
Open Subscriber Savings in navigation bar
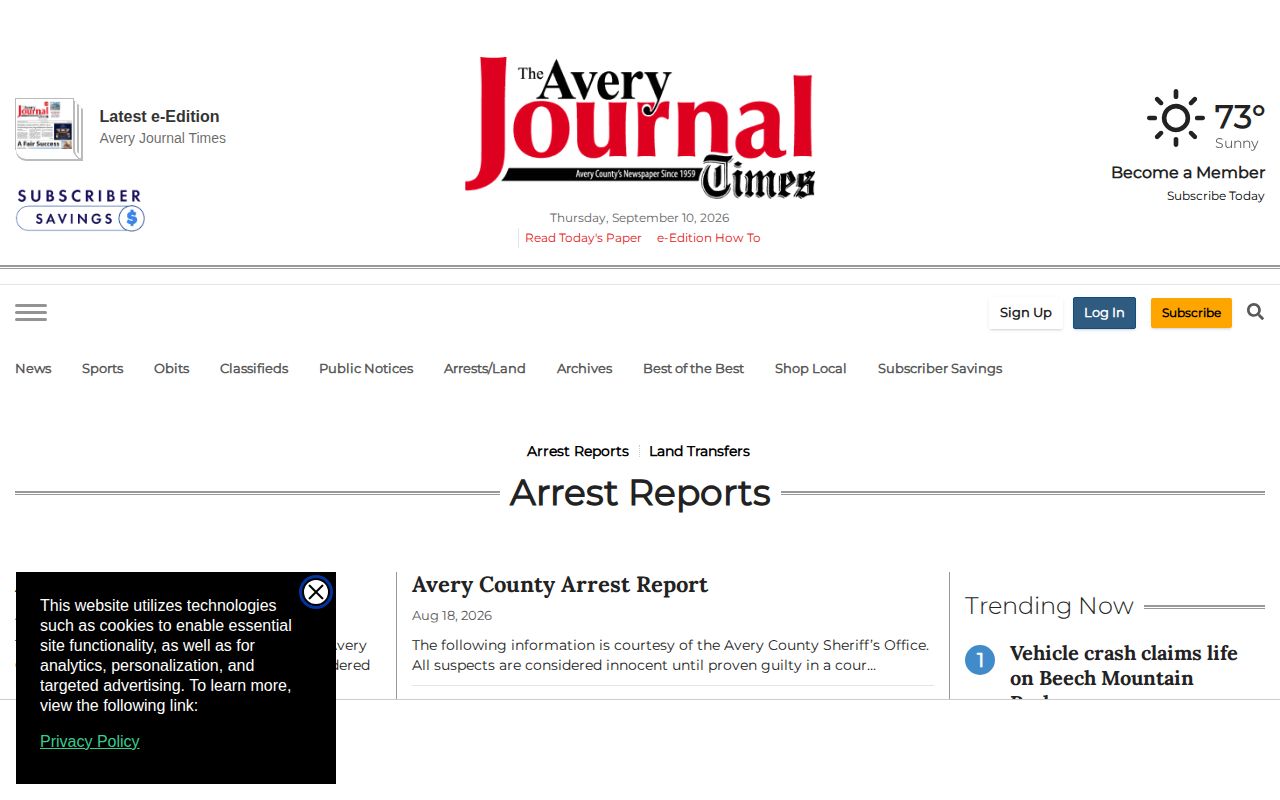point(940,368)
